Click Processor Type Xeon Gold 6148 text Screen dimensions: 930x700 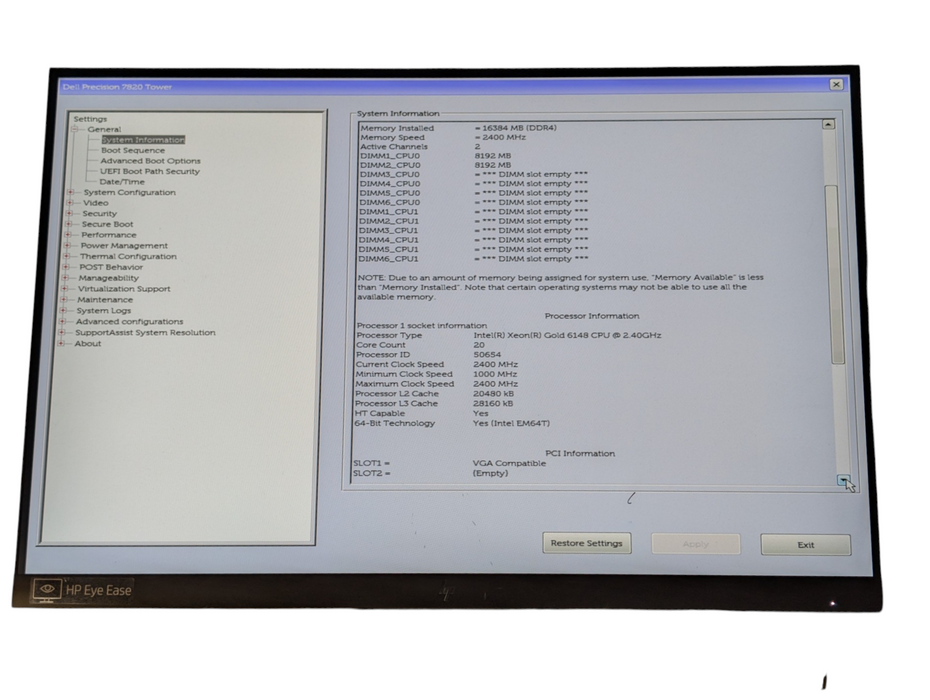[x=567, y=335]
